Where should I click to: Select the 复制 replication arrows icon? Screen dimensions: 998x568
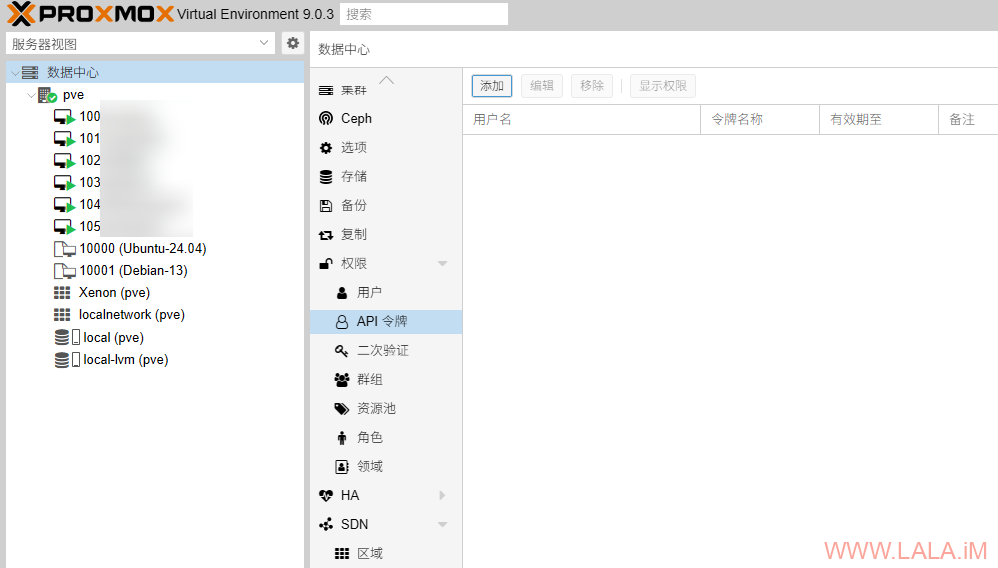[326, 235]
